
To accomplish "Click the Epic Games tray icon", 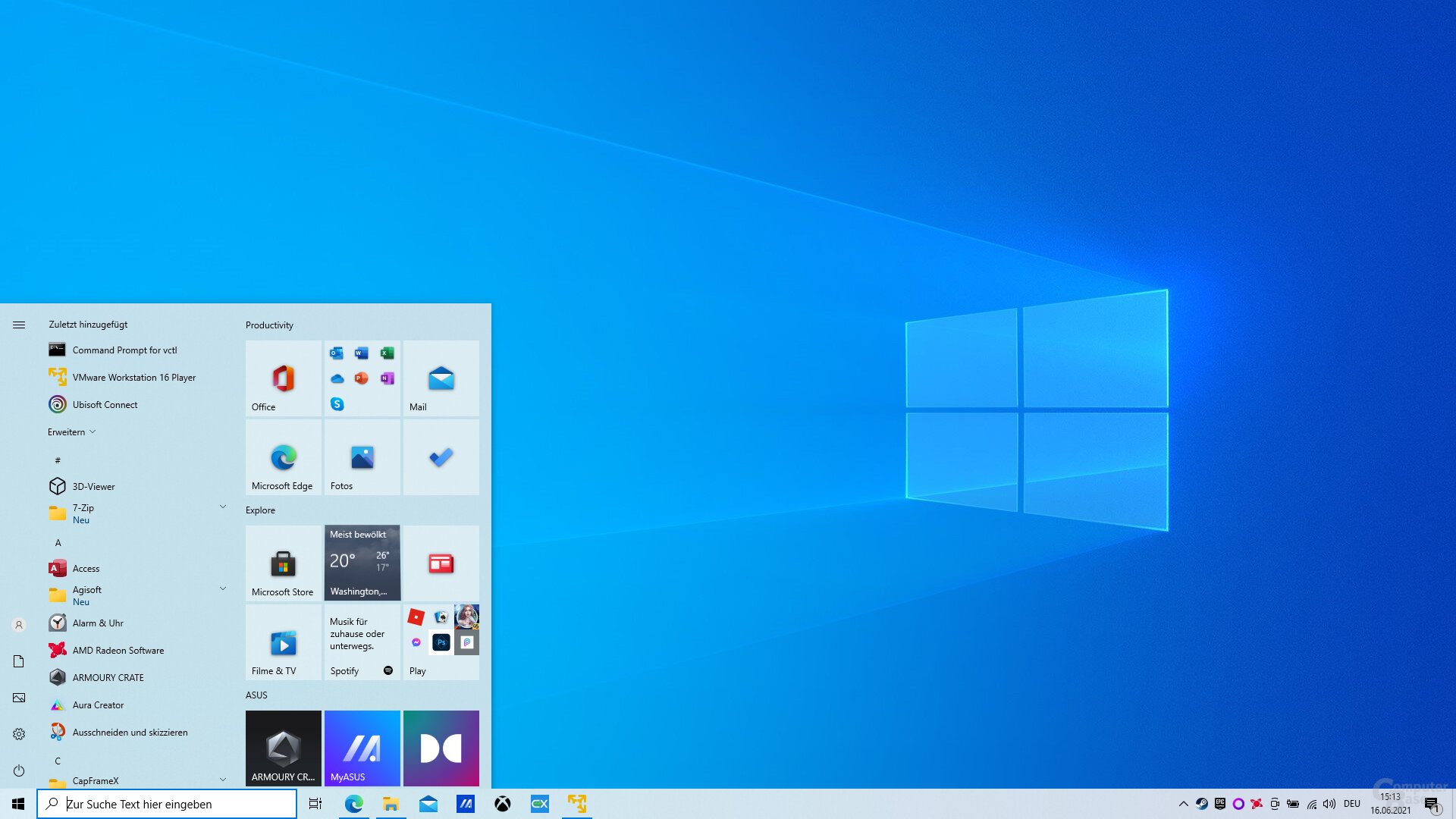I will pos(1220,804).
